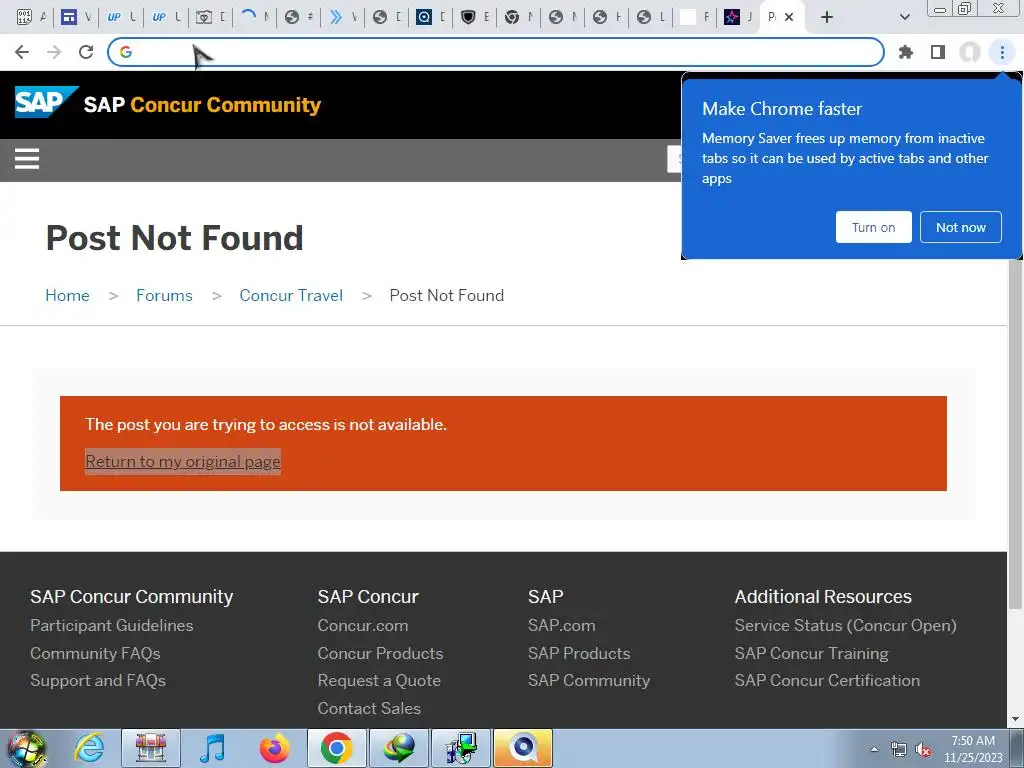
Task: Launch Firefox from the taskbar
Action: (x=274, y=748)
